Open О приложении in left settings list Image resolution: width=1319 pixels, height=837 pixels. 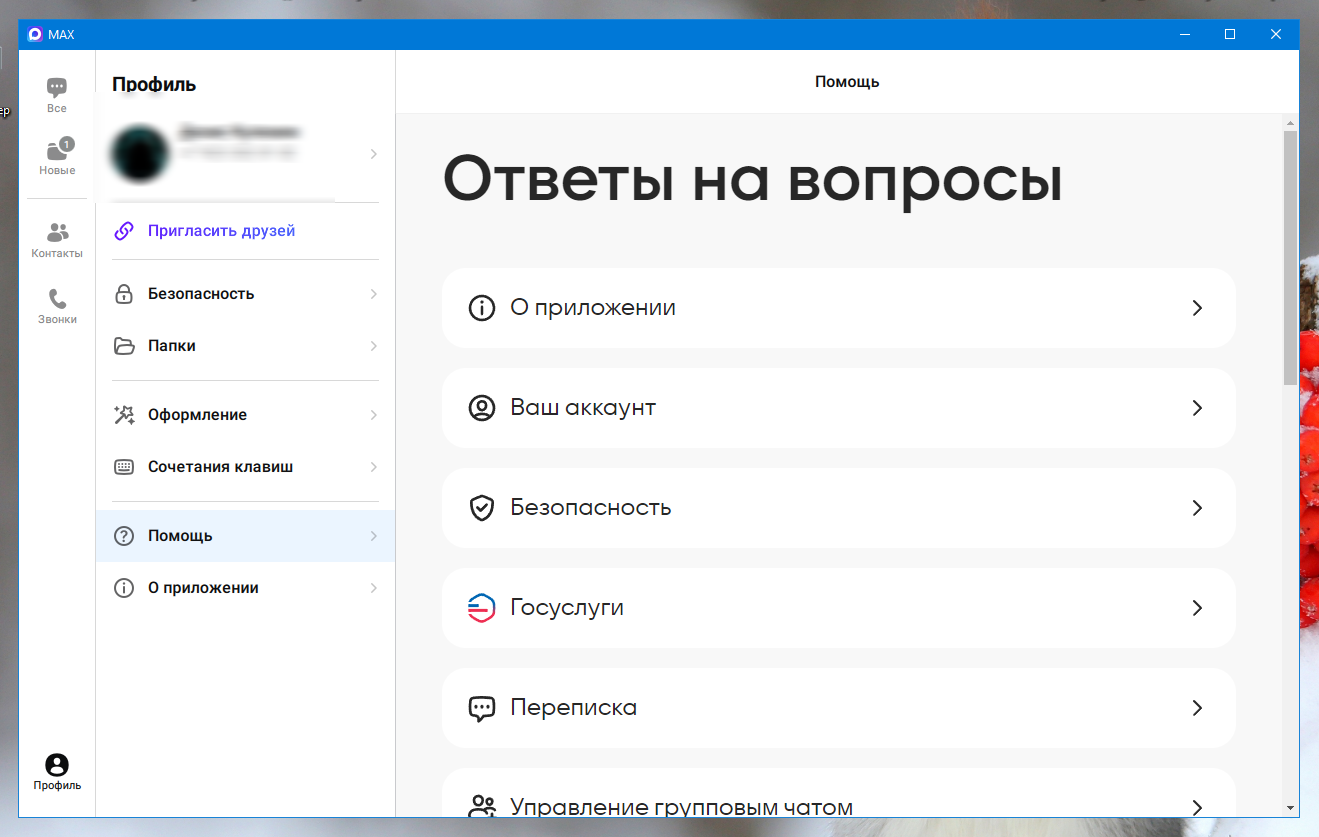245,588
